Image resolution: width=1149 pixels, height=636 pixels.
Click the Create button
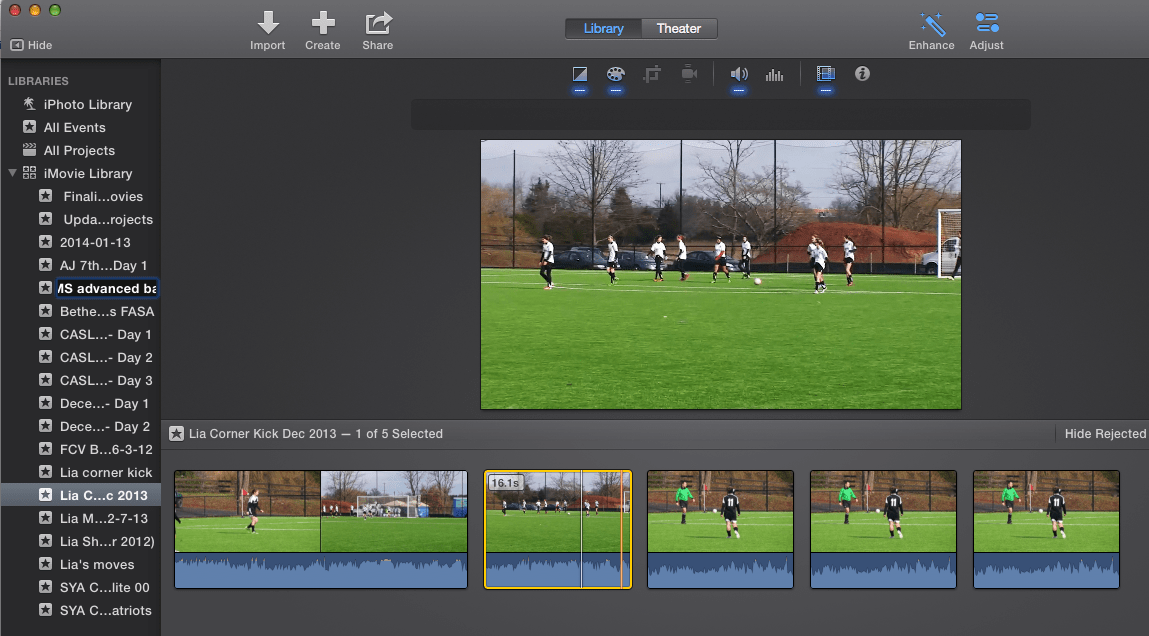[x=322, y=30]
